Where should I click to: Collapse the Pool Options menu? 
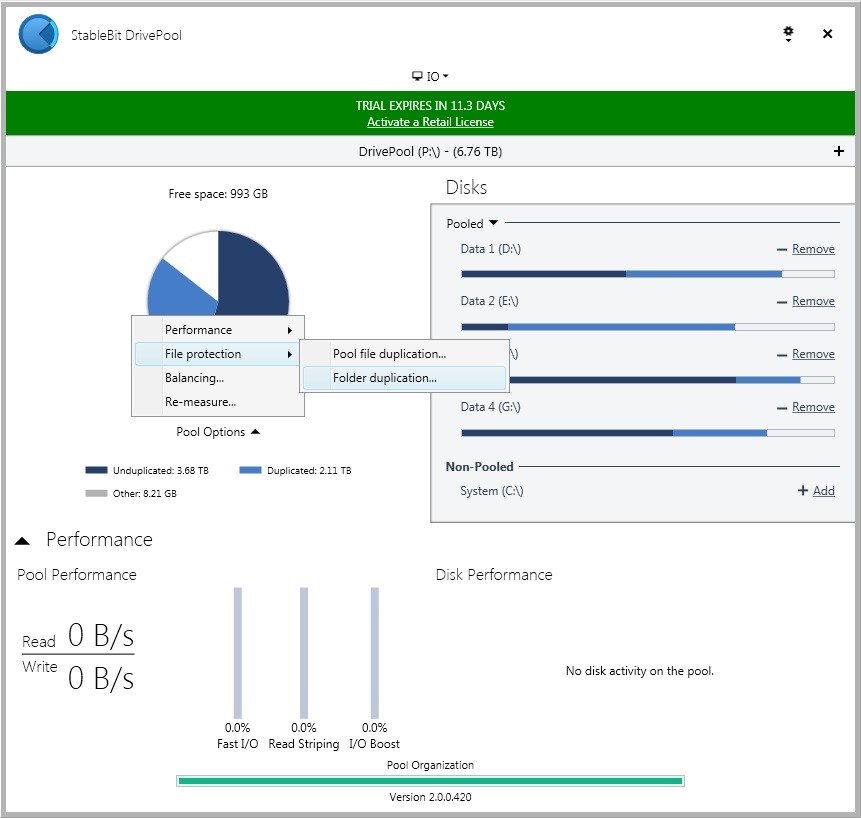click(217, 432)
